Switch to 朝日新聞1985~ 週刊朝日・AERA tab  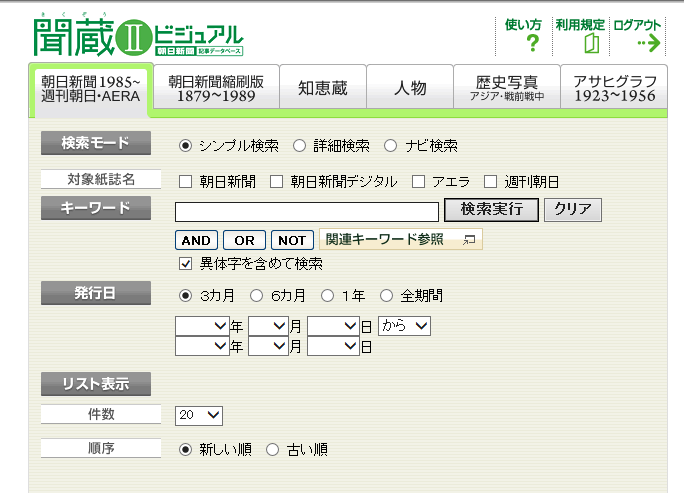pyautogui.click(x=91, y=89)
